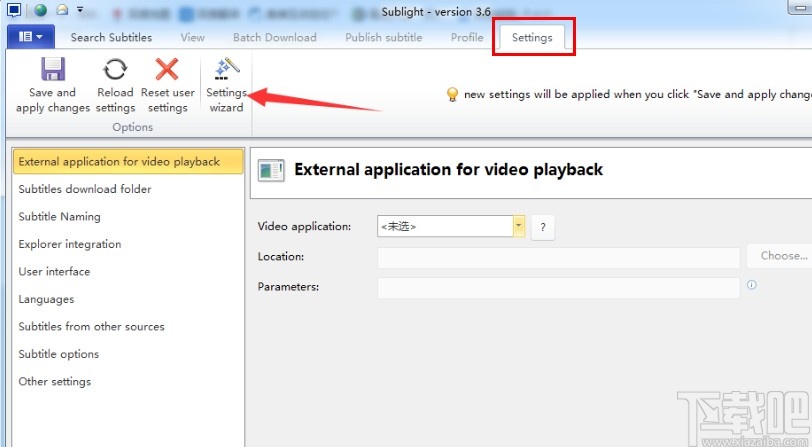Select Explorer integration settings
The image size is (812, 447).
[70, 244]
